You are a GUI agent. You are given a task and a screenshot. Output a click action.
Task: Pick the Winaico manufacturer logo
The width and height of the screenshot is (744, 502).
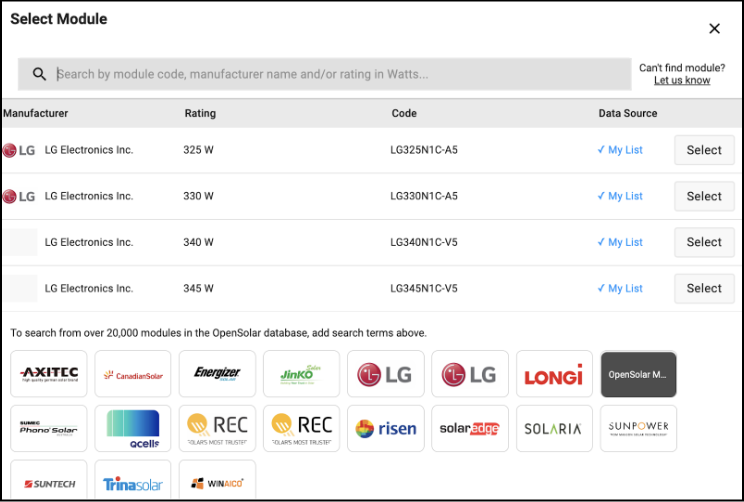[217, 480]
